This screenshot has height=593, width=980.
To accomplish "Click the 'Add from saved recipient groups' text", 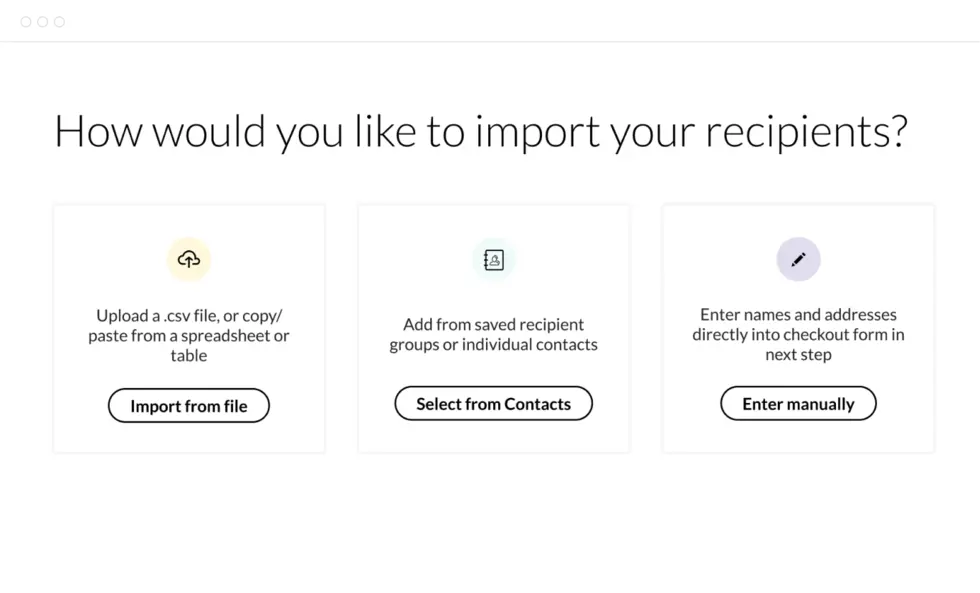I will tap(493, 334).
